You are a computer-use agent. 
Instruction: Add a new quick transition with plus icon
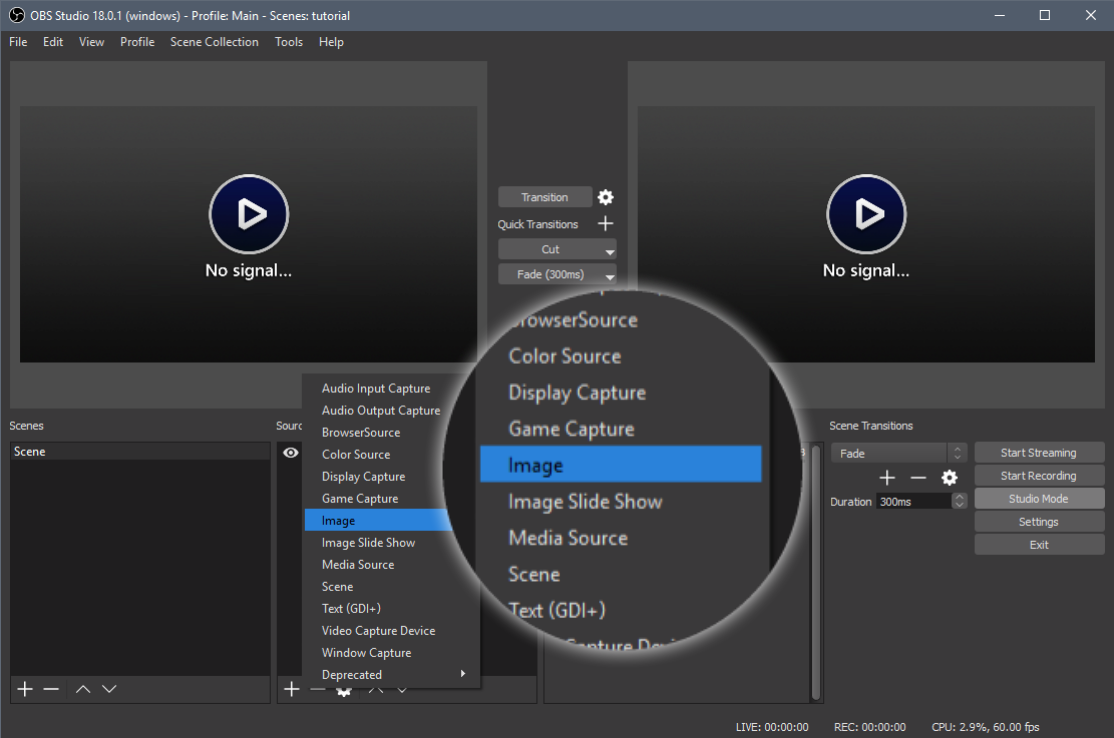point(605,224)
